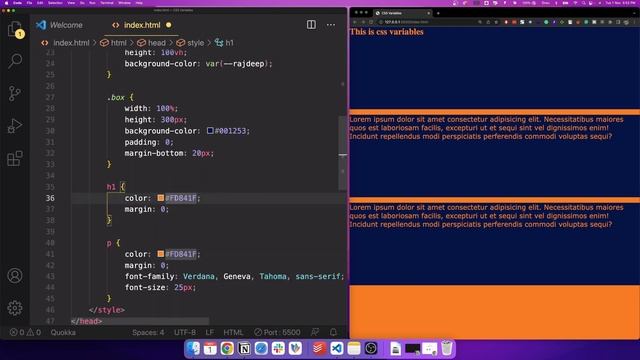640x360 pixels.
Task: Open Calendar from the dock
Action: point(210,348)
